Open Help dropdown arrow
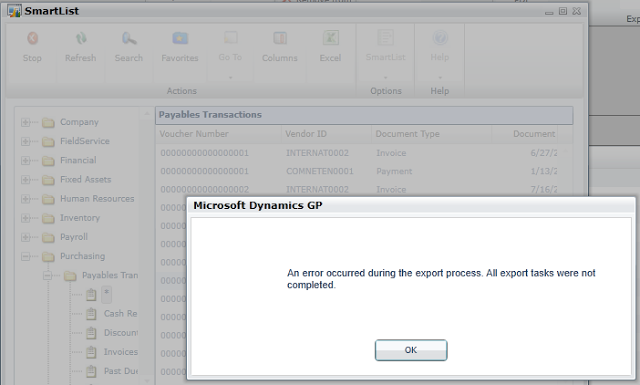 440,77
